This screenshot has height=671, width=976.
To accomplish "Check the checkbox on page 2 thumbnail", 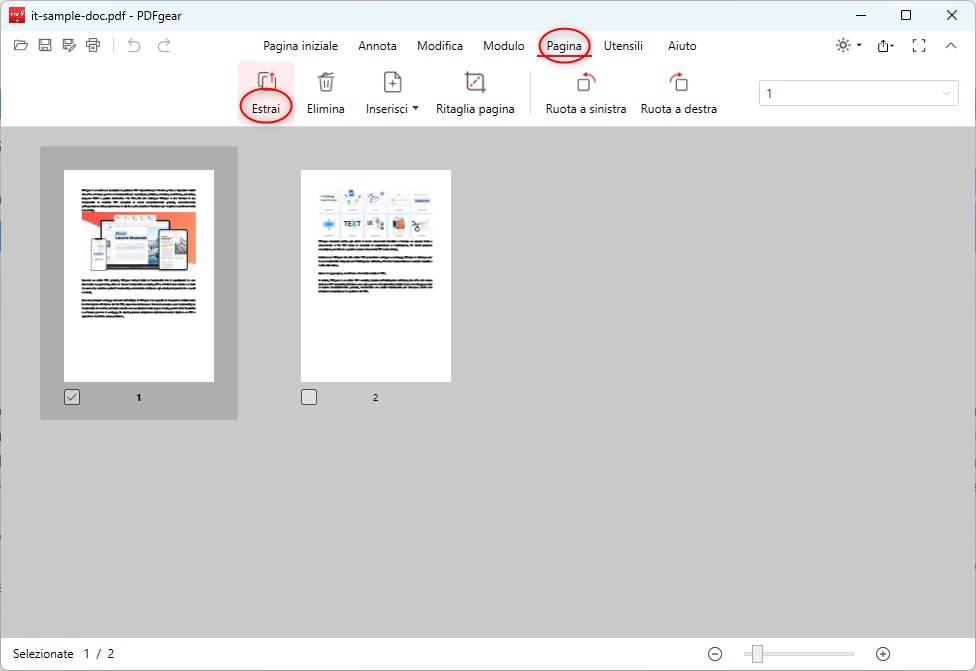I will (308, 396).
